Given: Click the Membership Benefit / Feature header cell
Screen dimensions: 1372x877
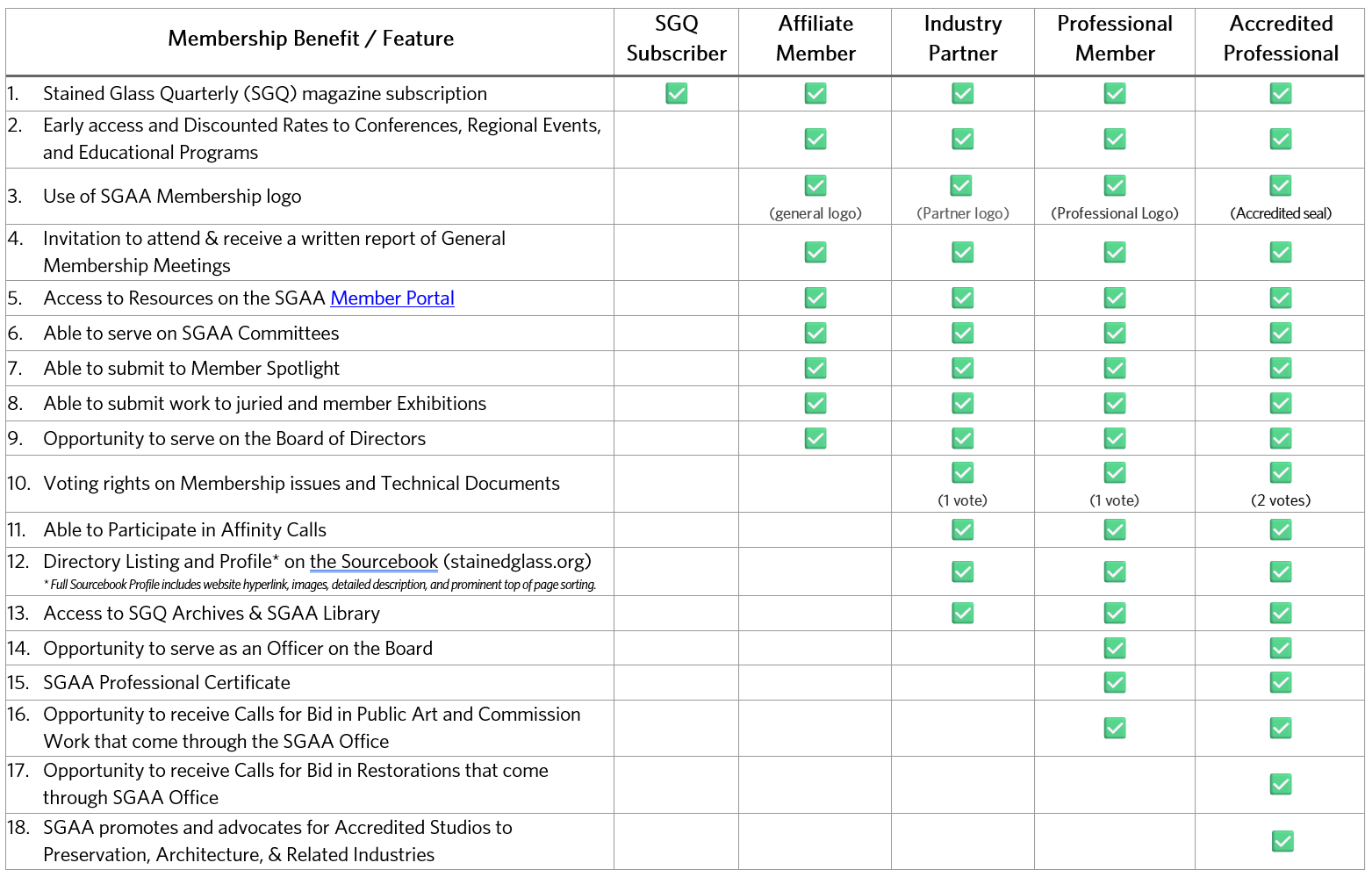Looking at the screenshot, I should point(311,39).
